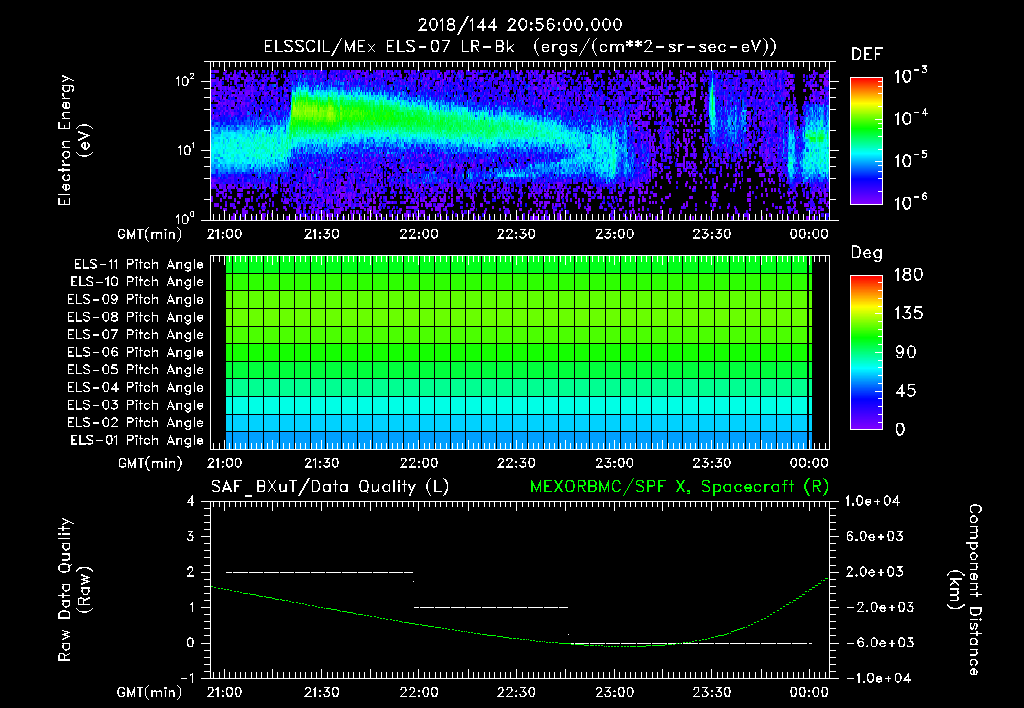Click 00:00 tick label under bottom plot
The image size is (1024, 708).
coord(808,692)
